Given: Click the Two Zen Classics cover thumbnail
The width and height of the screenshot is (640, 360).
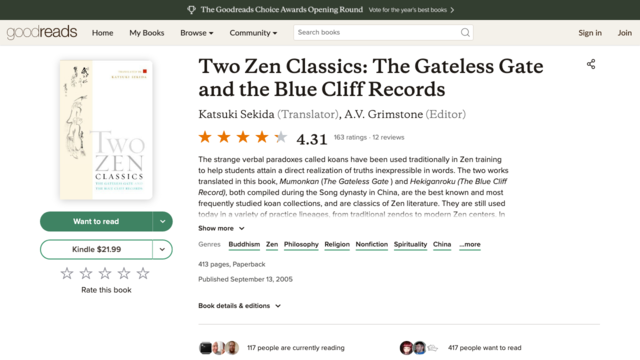Looking at the screenshot, I should tap(106, 130).
